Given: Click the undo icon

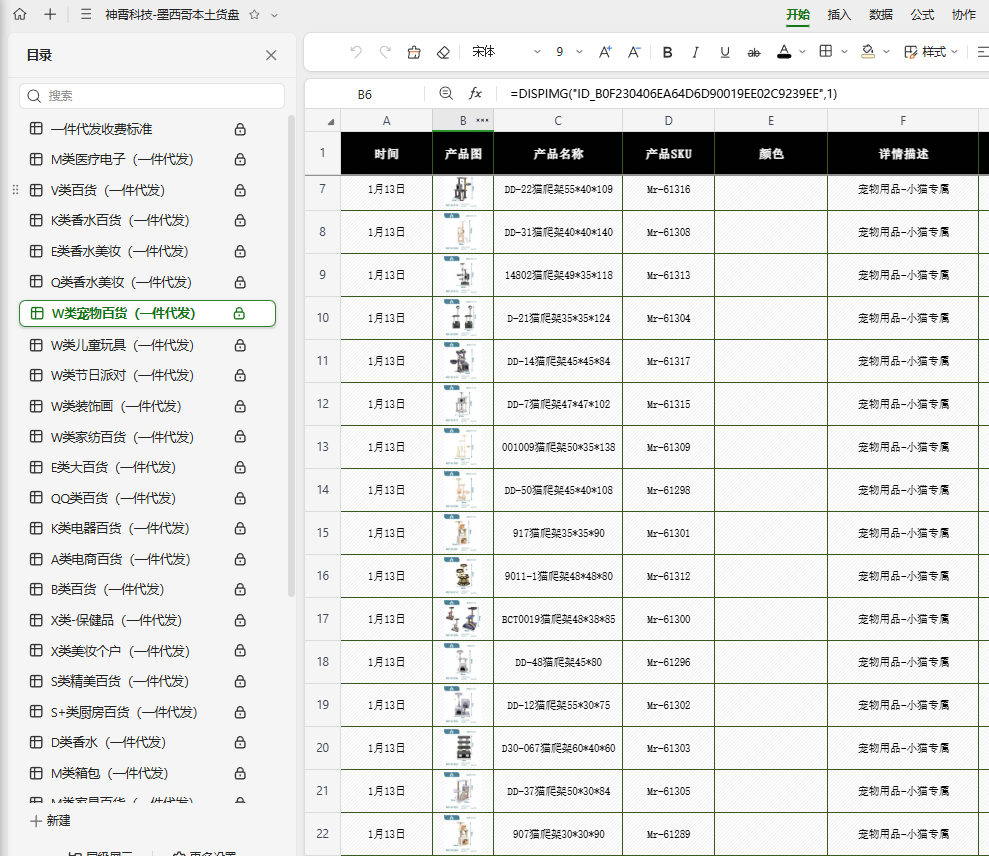Looking at the screenshot, I should tap(356, 52).
